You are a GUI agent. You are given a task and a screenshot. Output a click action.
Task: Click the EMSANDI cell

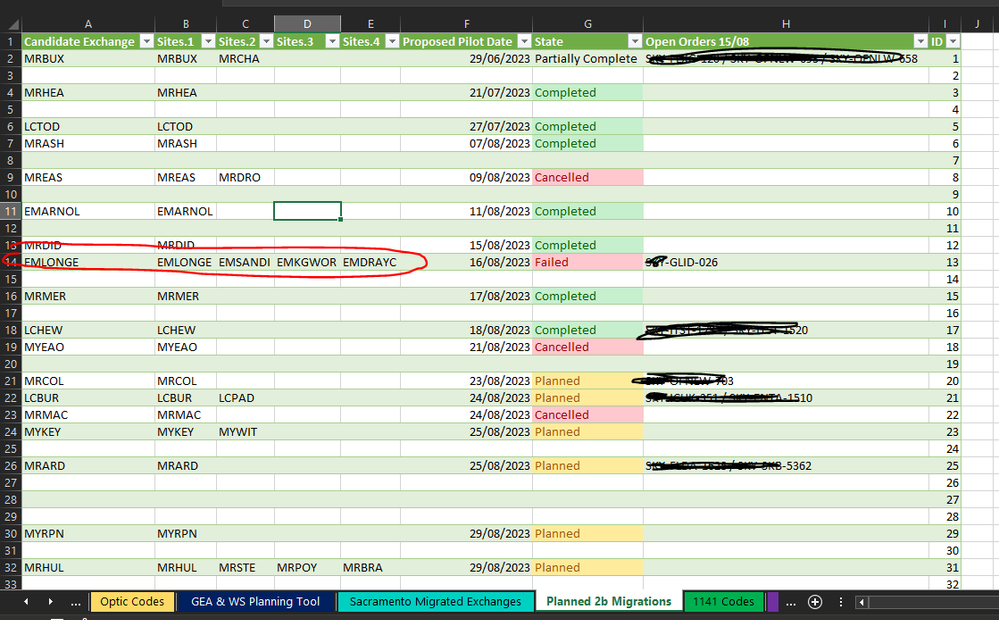coord(245,262)
